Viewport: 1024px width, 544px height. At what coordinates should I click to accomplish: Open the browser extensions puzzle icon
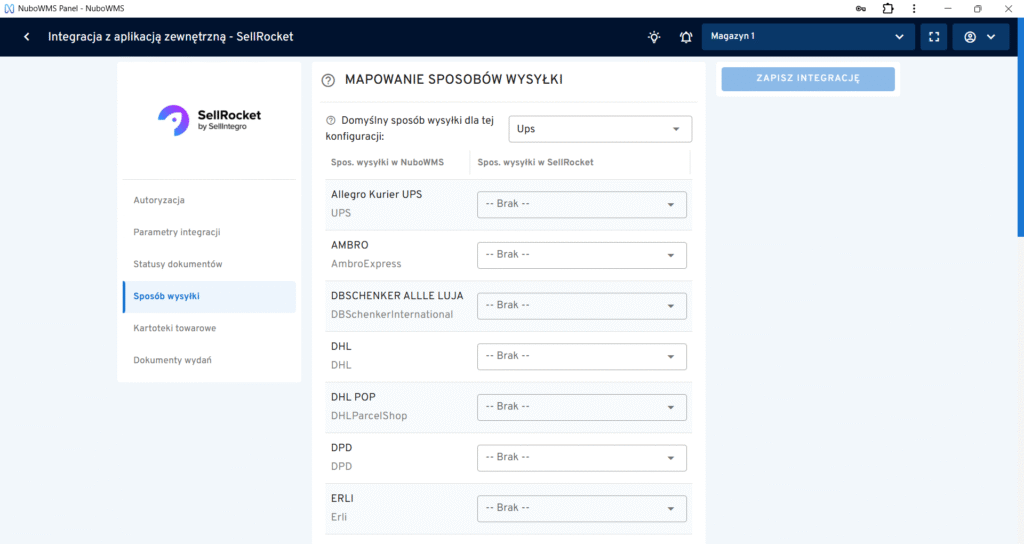click(x=888, y=8)
